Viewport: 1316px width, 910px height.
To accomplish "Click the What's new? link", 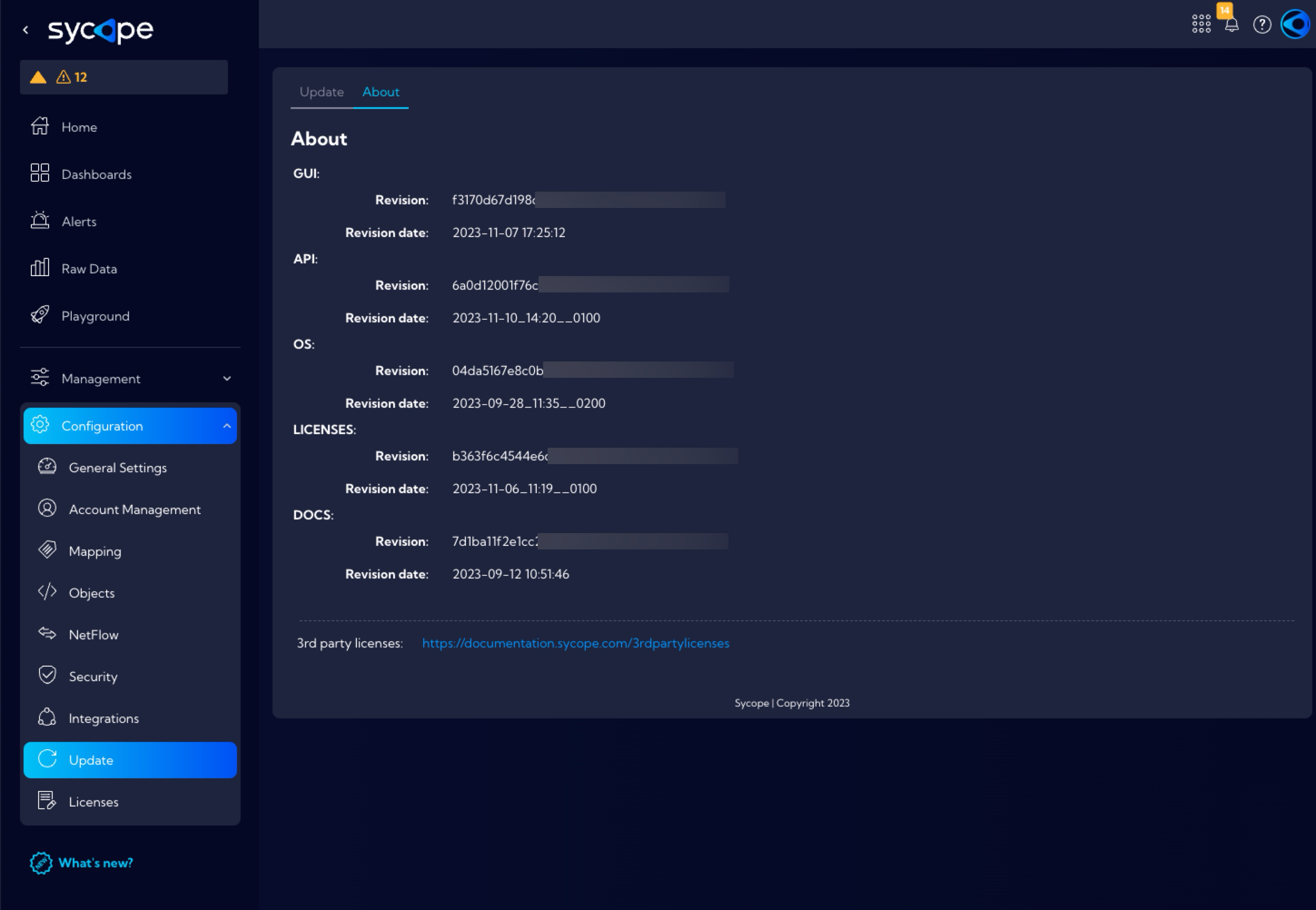I will [96, 863].
